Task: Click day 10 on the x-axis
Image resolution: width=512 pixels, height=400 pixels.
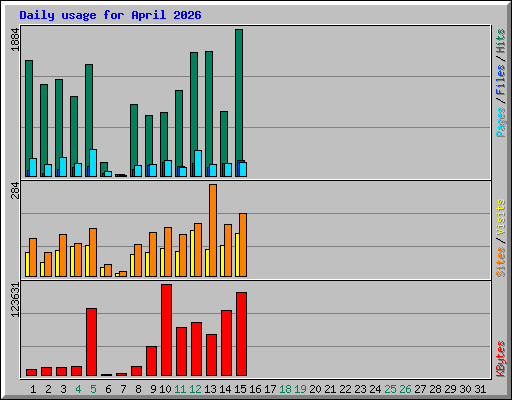Action: coord(165,389)
